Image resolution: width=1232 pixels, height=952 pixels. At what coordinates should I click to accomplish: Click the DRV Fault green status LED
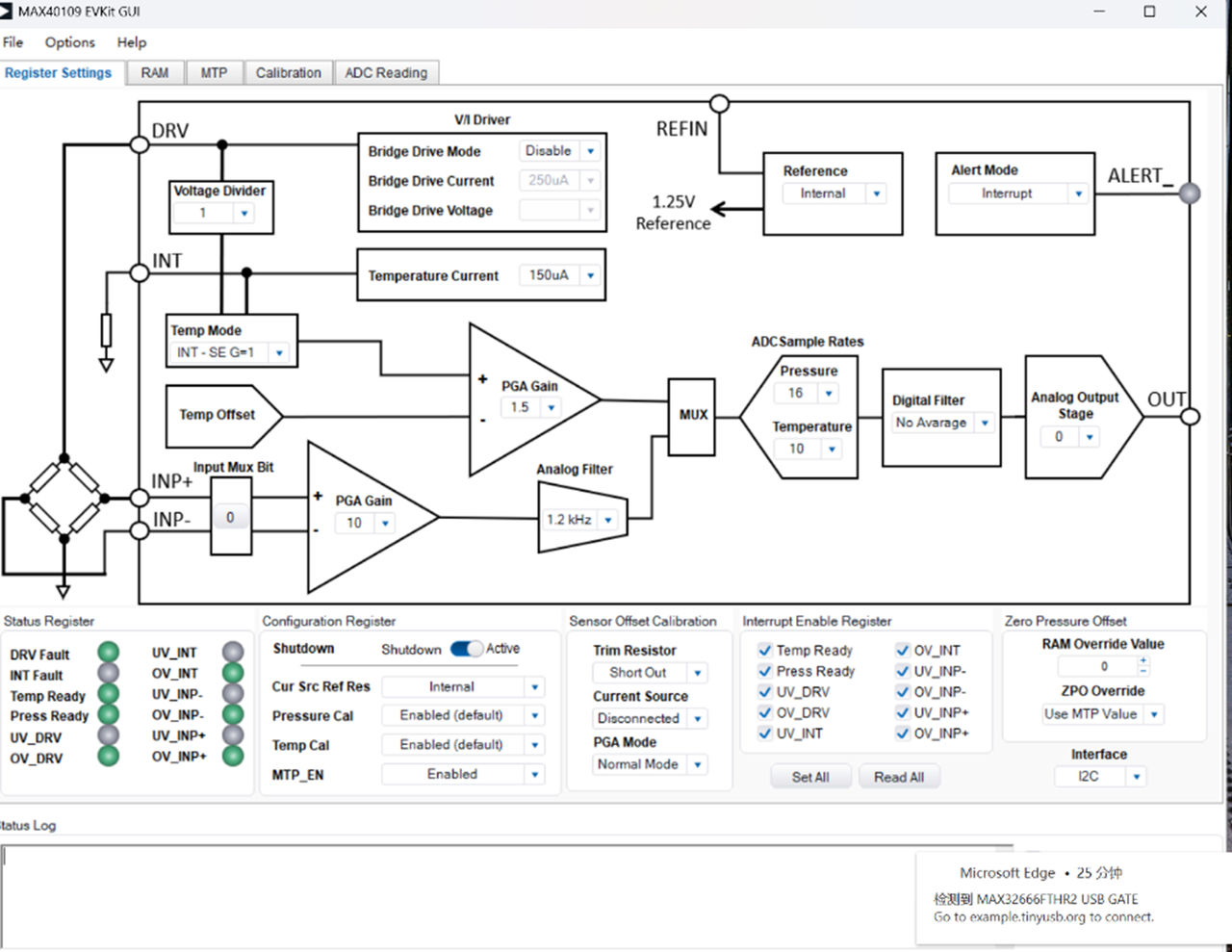[109, 653]
